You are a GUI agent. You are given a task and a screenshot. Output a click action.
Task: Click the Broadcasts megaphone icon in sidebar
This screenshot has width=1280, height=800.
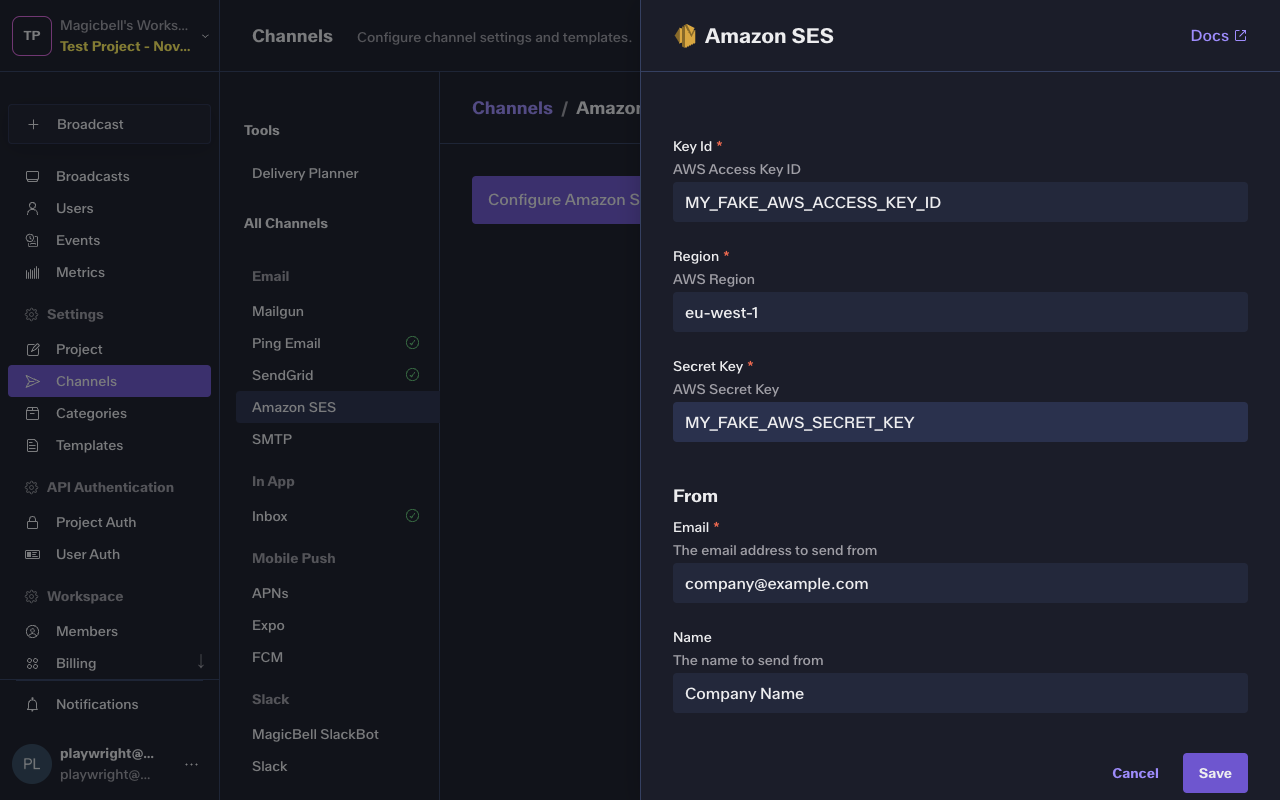point(32,176)
